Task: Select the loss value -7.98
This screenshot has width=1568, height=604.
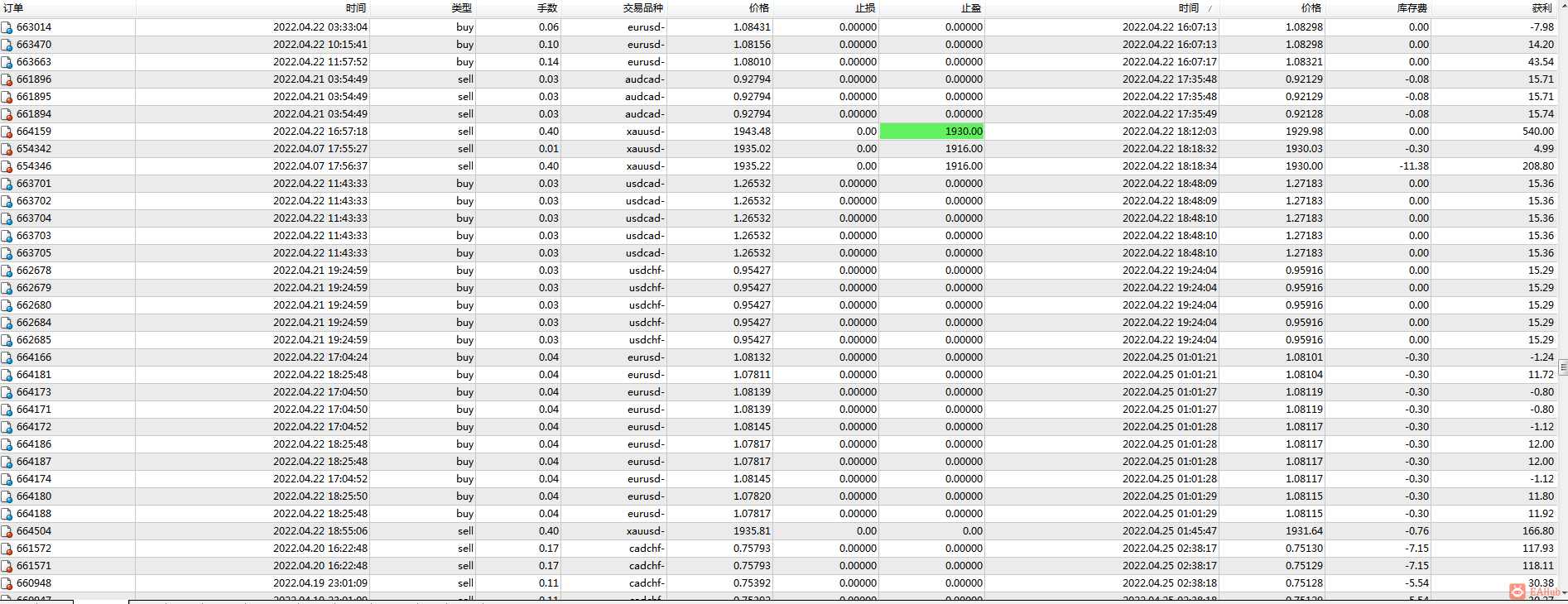Action: click(1542, 27)
